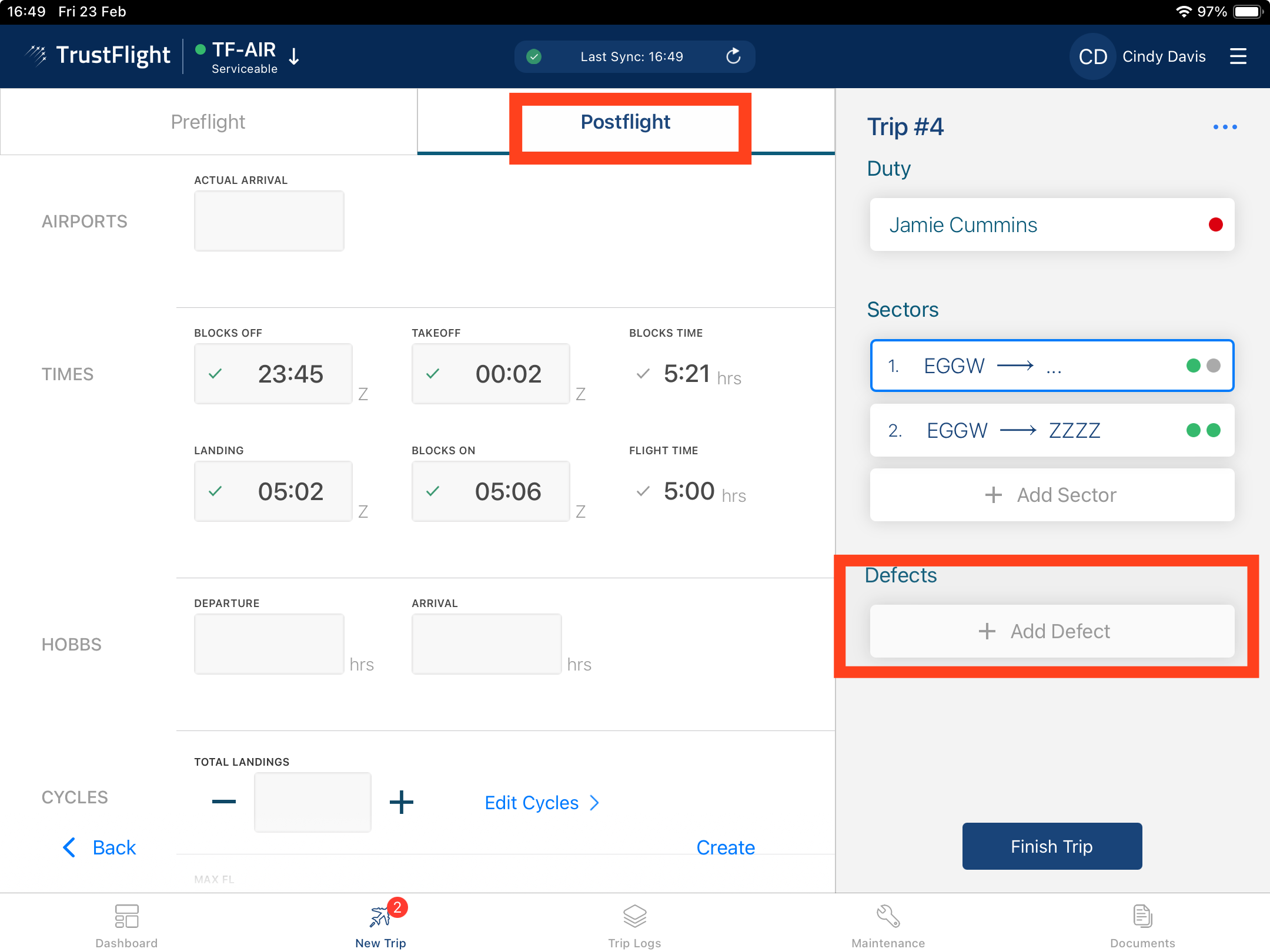Toggle the Landing time checkmark
Screen dimensions: 1270x952
point(215,491)
